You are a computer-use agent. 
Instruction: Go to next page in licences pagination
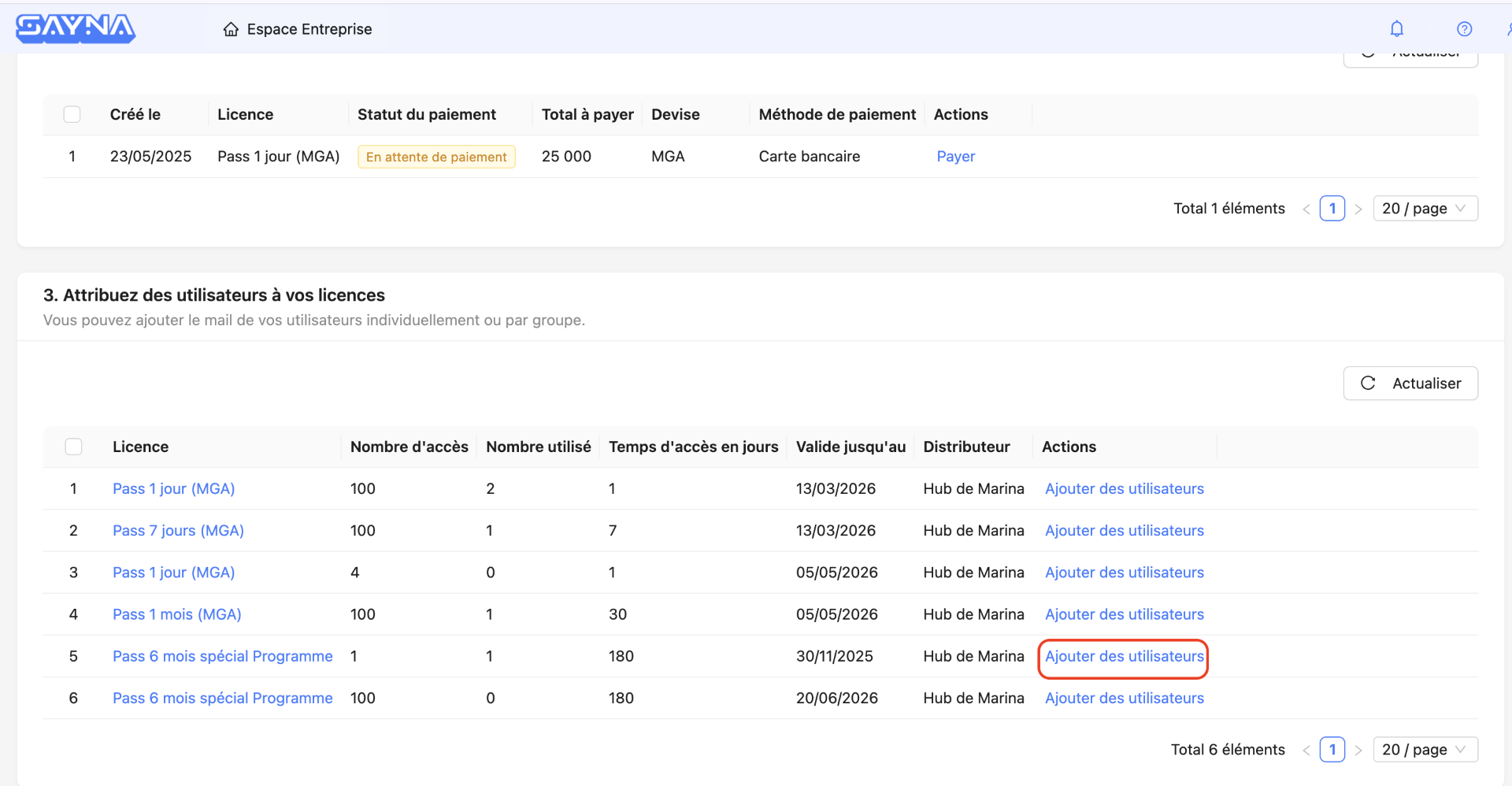click(x=1358, y=750)
